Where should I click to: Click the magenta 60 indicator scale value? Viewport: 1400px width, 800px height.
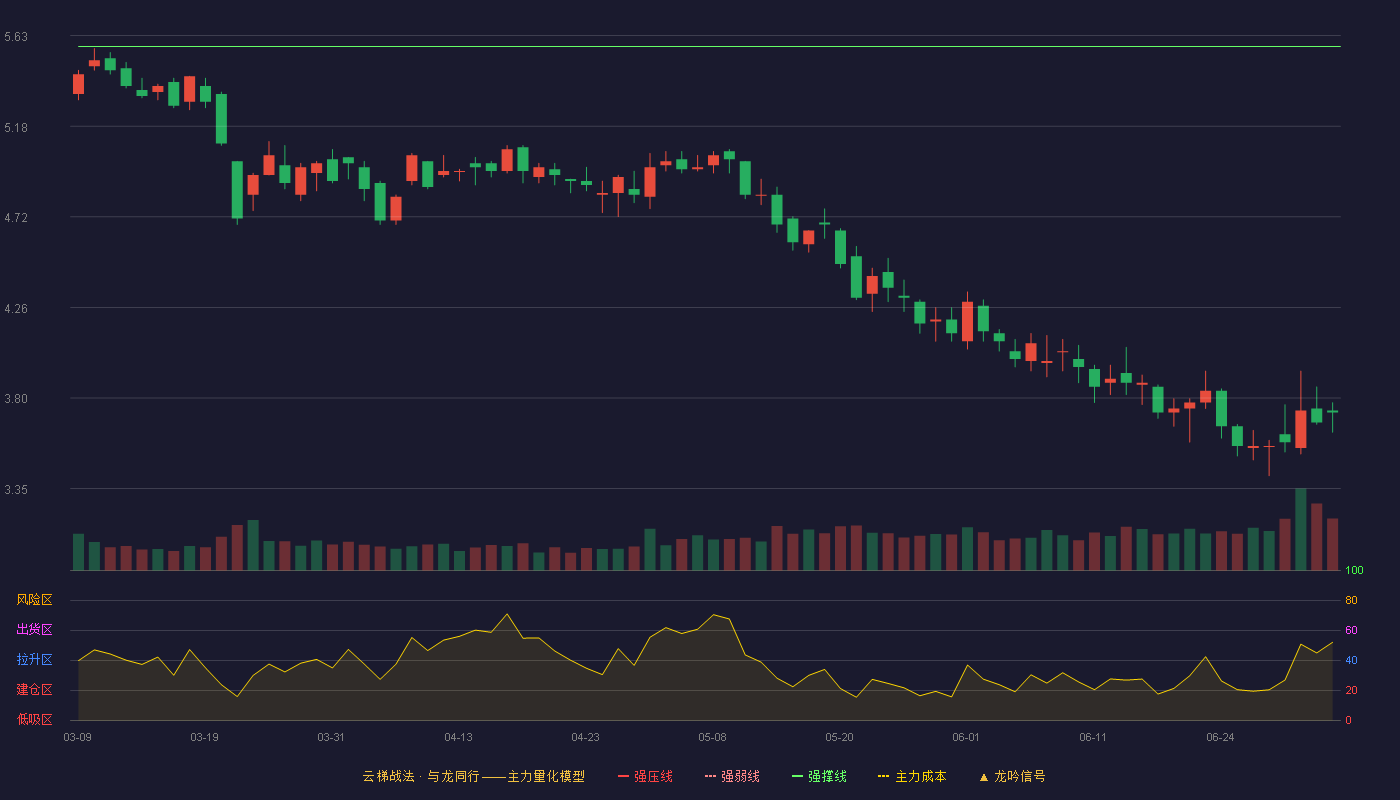pyautogui.click(x=1351, y=630)
